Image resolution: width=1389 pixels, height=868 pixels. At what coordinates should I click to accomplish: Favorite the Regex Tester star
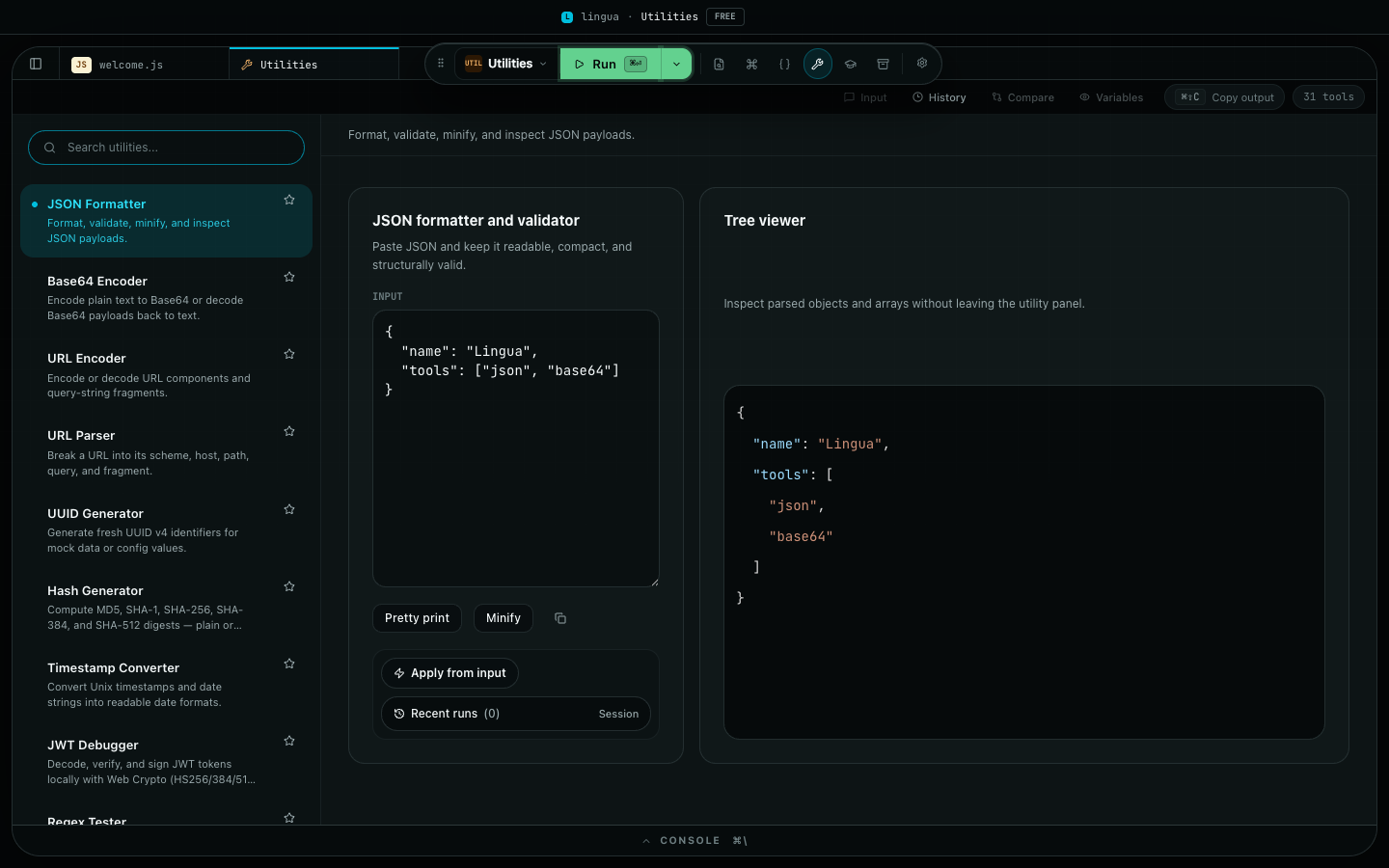click(289, 818)
